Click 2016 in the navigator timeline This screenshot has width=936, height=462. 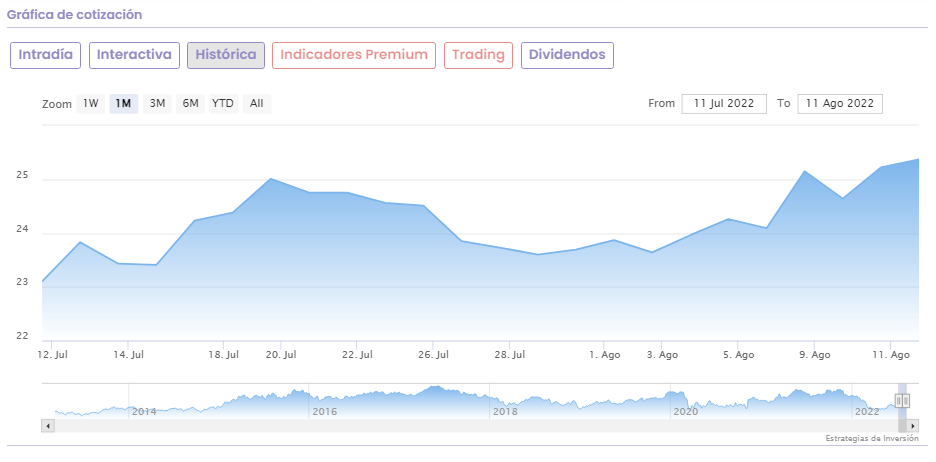pos(324,411)
